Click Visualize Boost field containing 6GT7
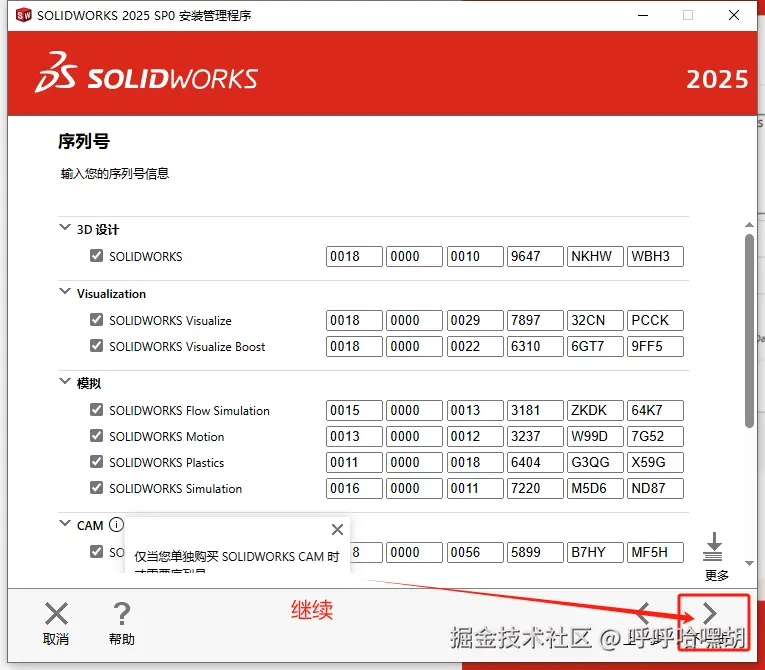The height and width of the screenshot is (670, 765). (595, 346)
